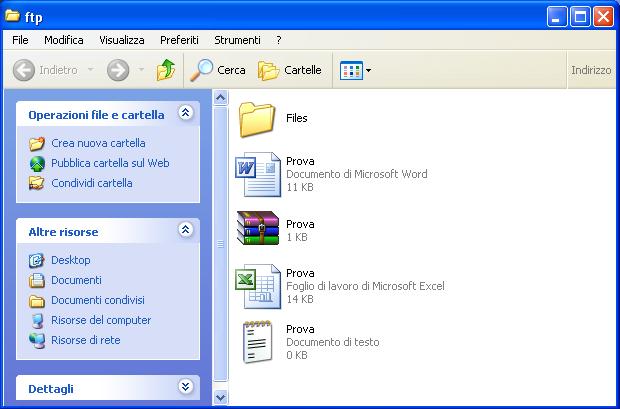Collapse the Operazioni file e cartella panel
This screenshot has height=409, width=620.
click(x=185, y=113)
